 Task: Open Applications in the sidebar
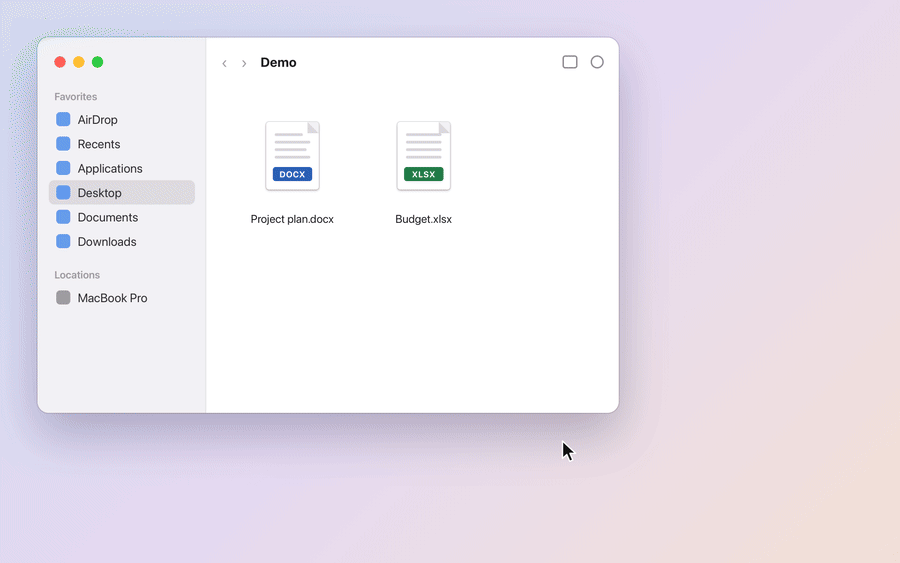click(122, 168)
